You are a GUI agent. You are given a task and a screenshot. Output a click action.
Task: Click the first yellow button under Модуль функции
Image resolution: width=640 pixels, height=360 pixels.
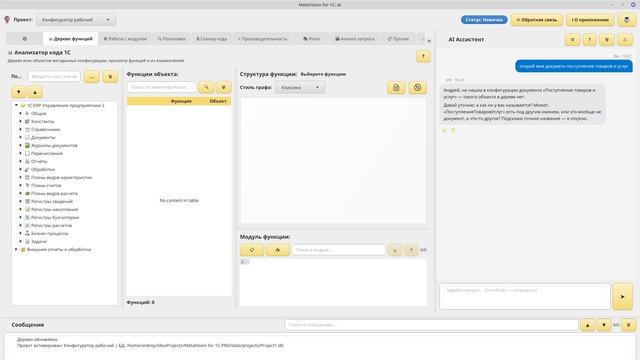(x=252, y=250)
